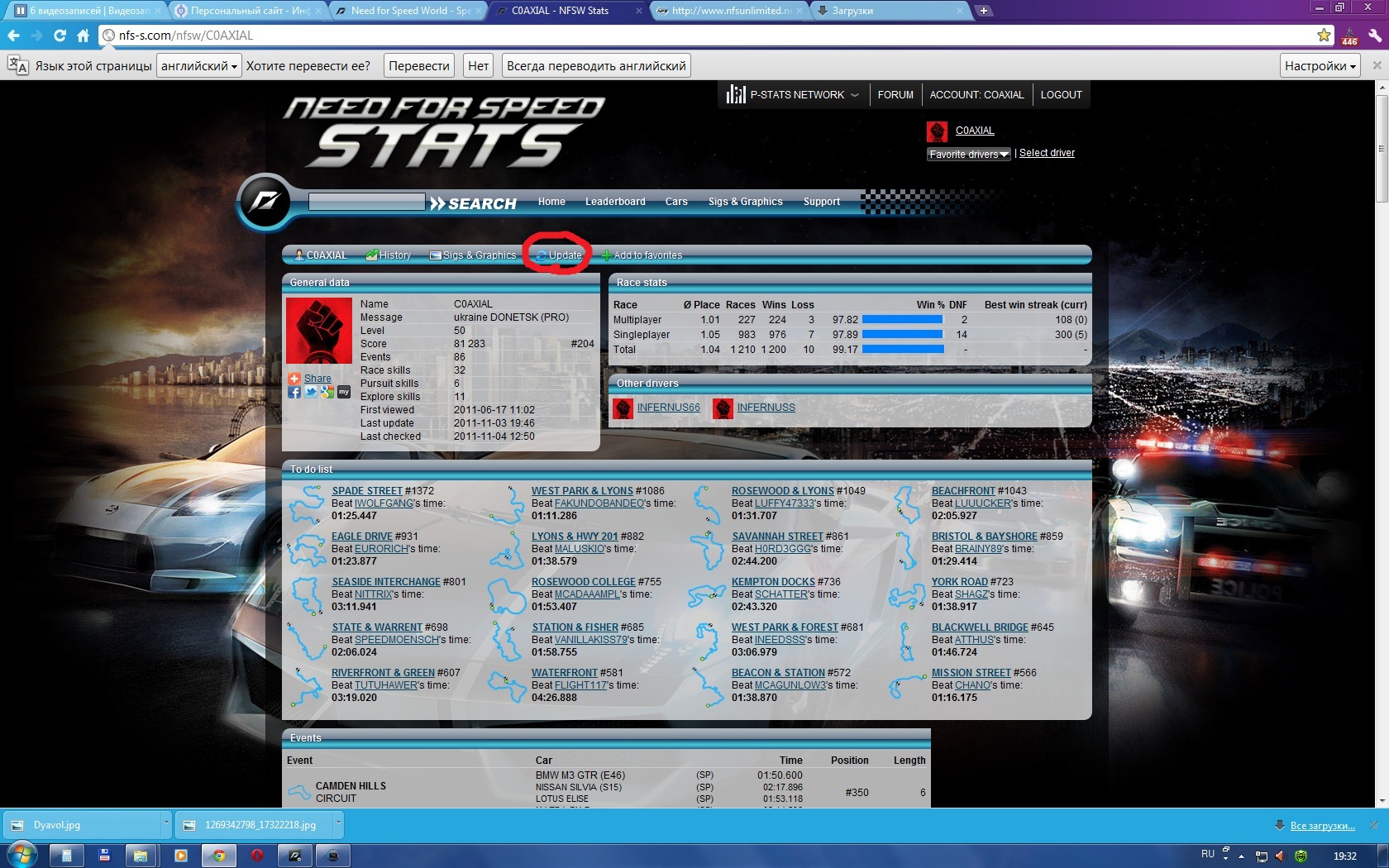Click the LOGOUT link
Image resolution: width=1389 pixels, height=868 pixels.
(x=1061, y=95)
